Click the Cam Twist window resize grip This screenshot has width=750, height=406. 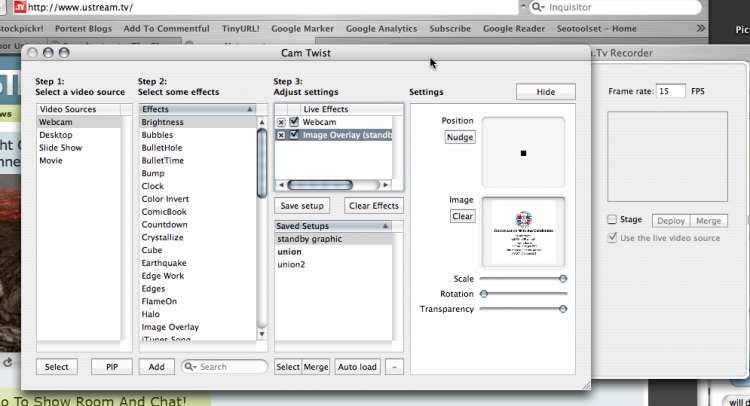click(x=585, y=385)
